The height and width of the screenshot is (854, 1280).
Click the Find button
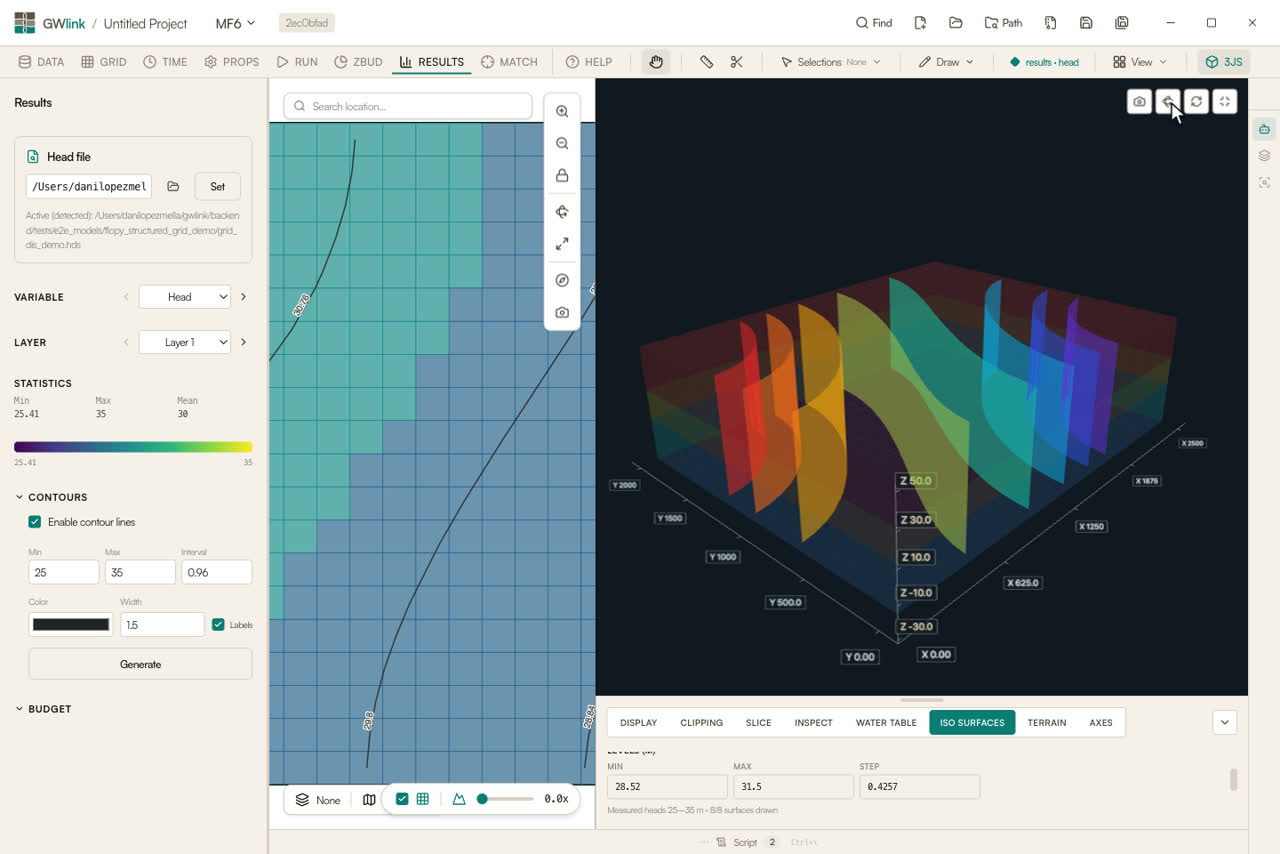pyautogui.click(x=874, y=23)
